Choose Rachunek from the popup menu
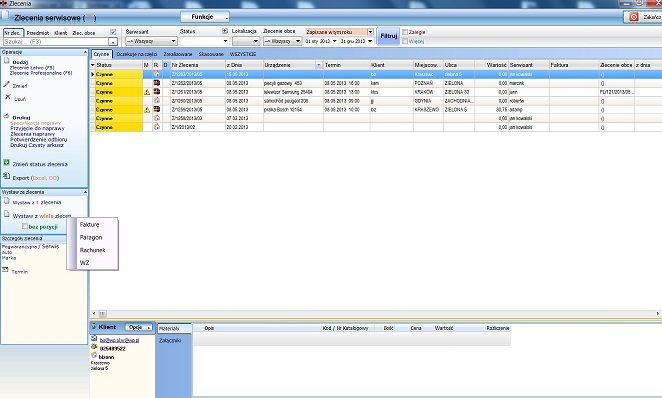The width and height of the screenshot is (662, 398). coord(92,250)
